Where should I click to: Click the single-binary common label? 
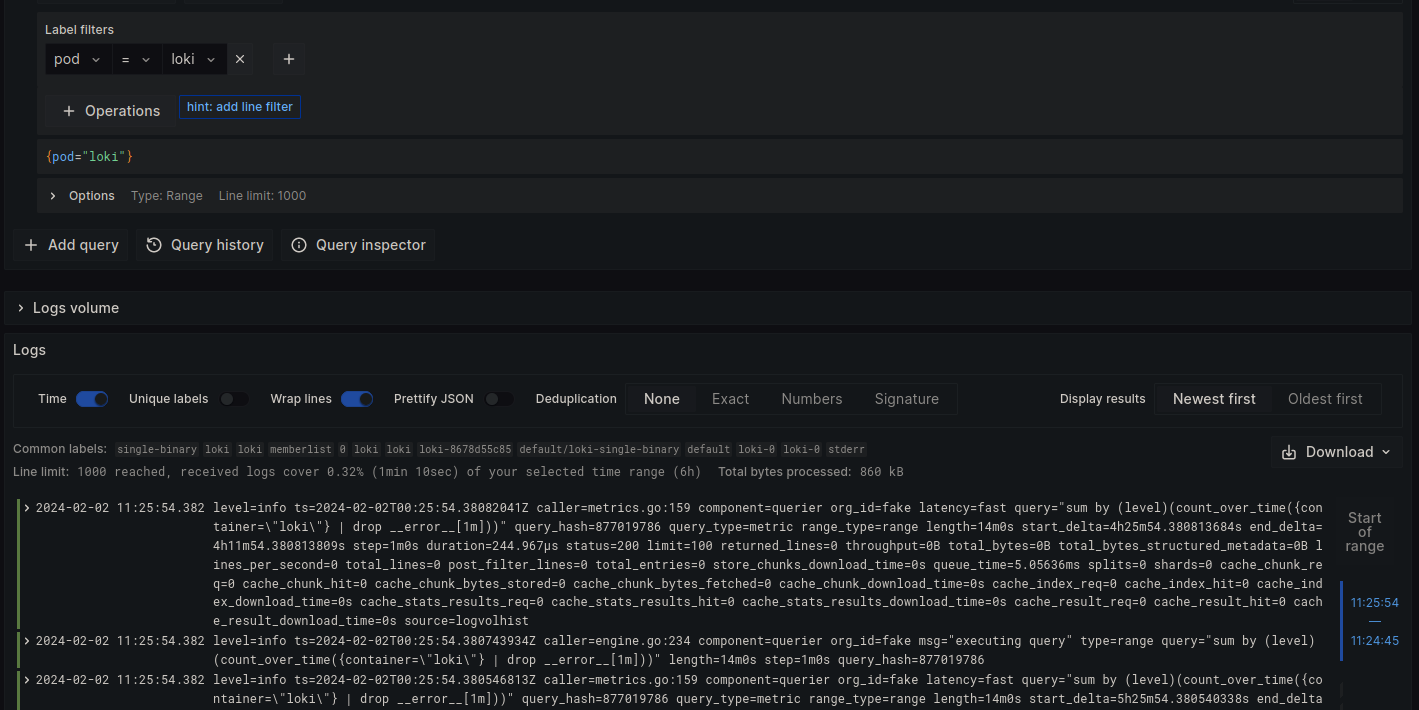158,450
